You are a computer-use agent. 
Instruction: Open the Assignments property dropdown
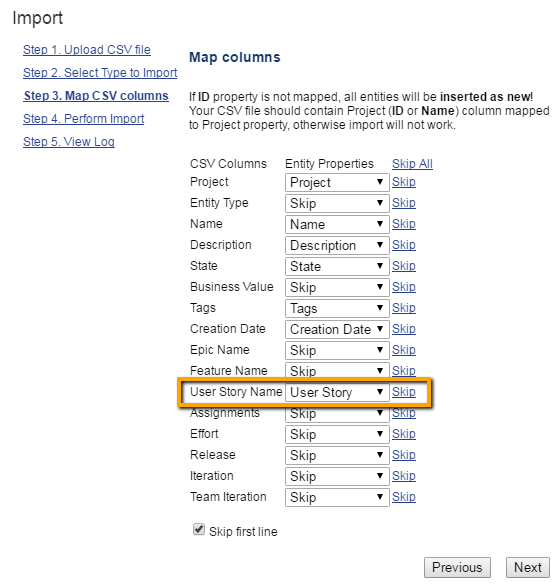[x=337, y=413]
